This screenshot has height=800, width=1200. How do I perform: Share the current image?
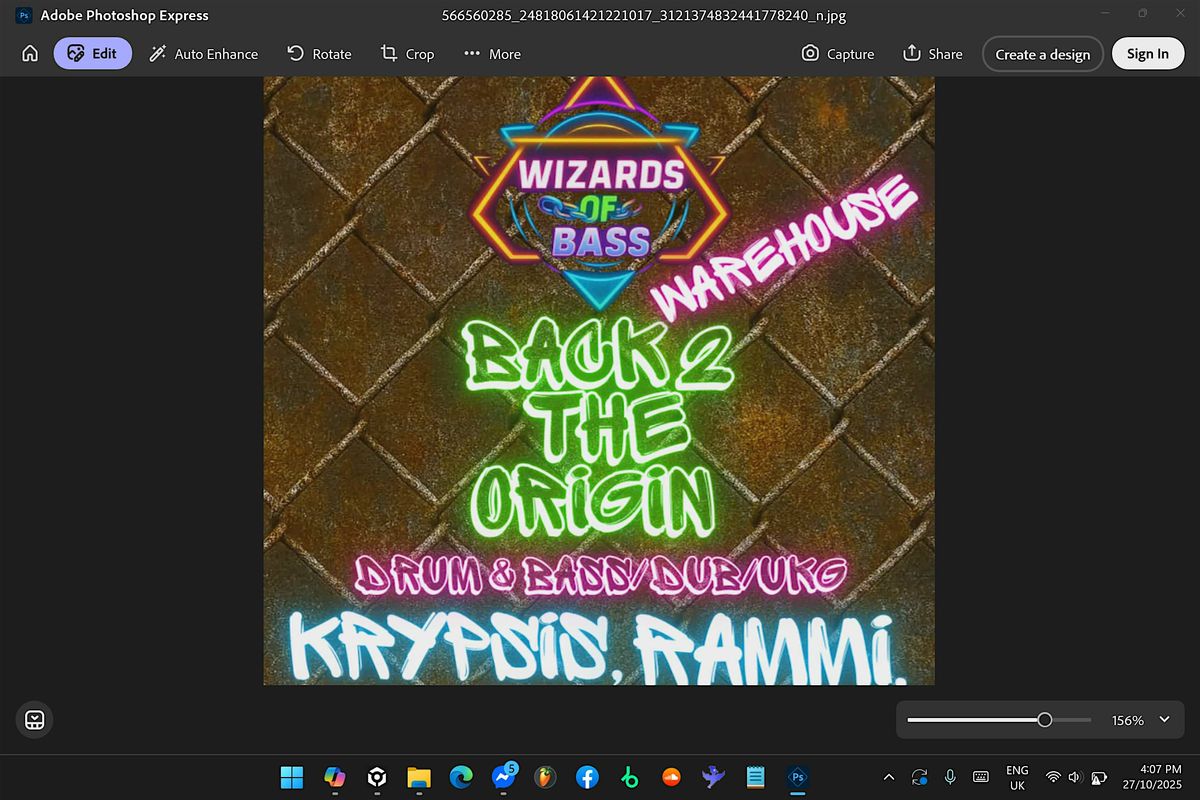pos(932,53)
